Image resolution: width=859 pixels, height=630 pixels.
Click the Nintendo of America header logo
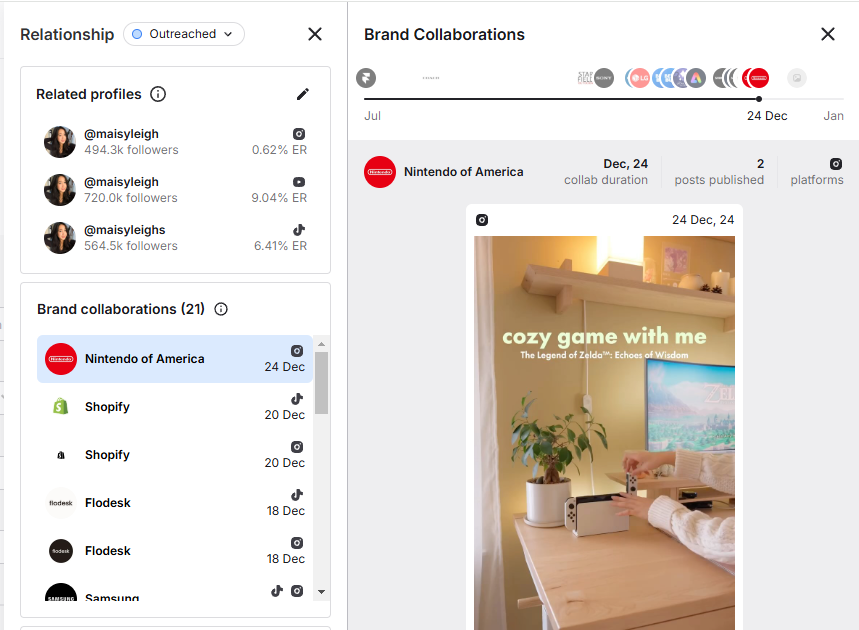[380, 172]
